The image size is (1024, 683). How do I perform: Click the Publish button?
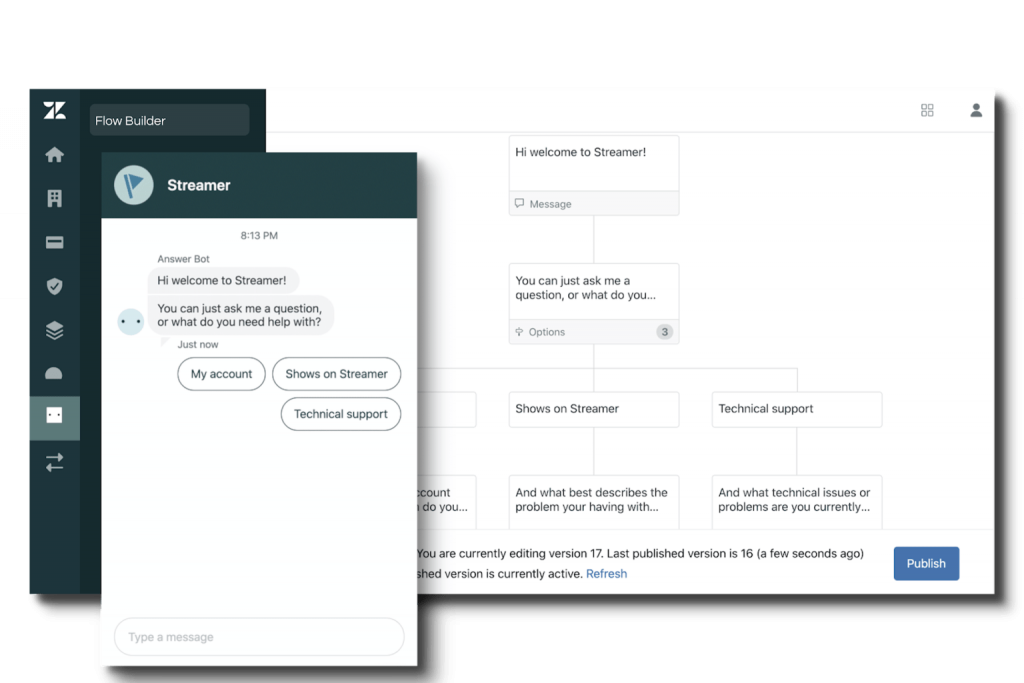[926, 564]
